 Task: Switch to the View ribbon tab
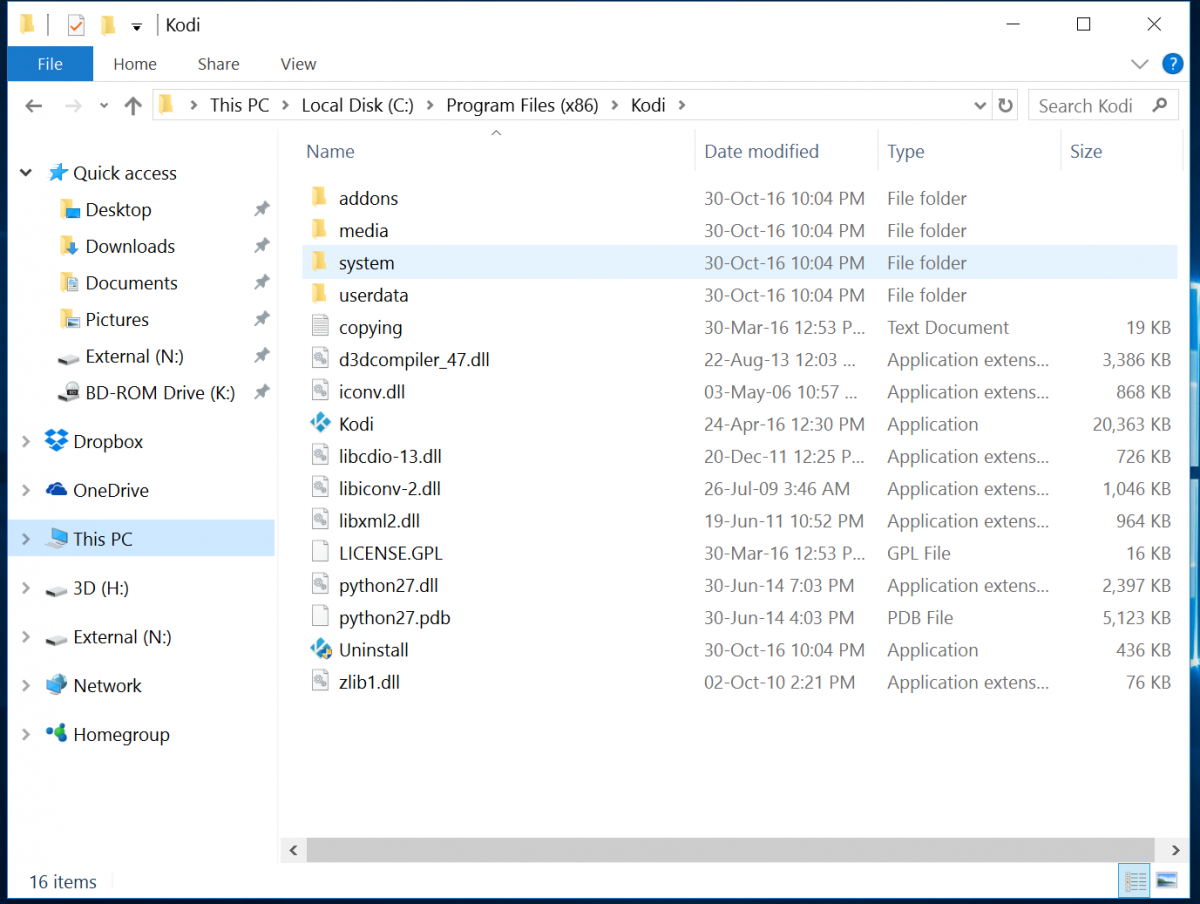[298, 64]
